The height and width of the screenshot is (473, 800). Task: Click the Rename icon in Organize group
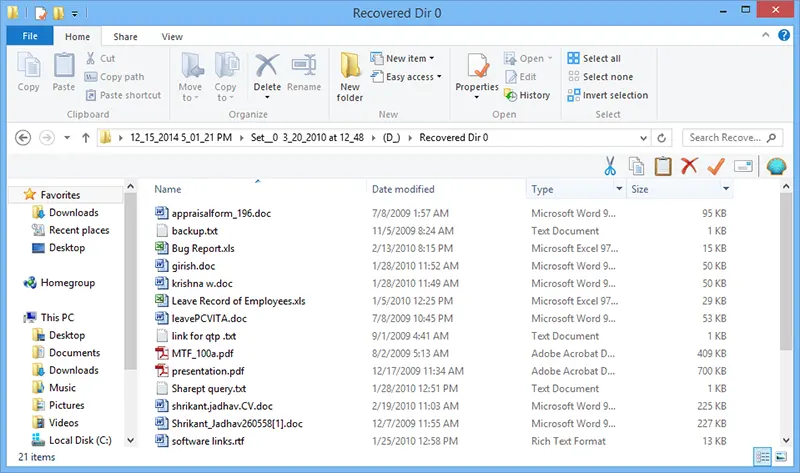[x=304, y=65]
